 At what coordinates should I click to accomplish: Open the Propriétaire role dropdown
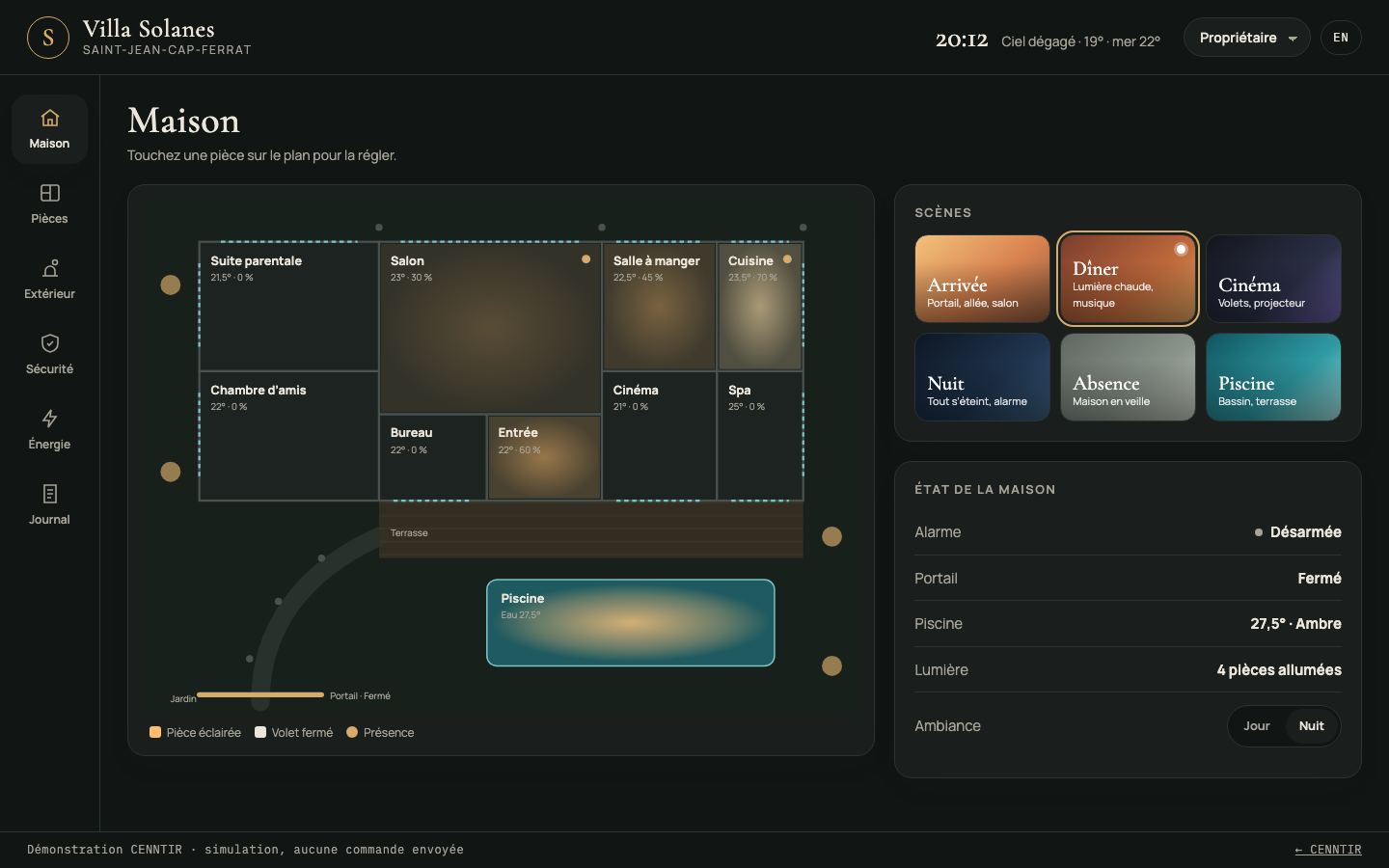click(x=1246, y=38)
